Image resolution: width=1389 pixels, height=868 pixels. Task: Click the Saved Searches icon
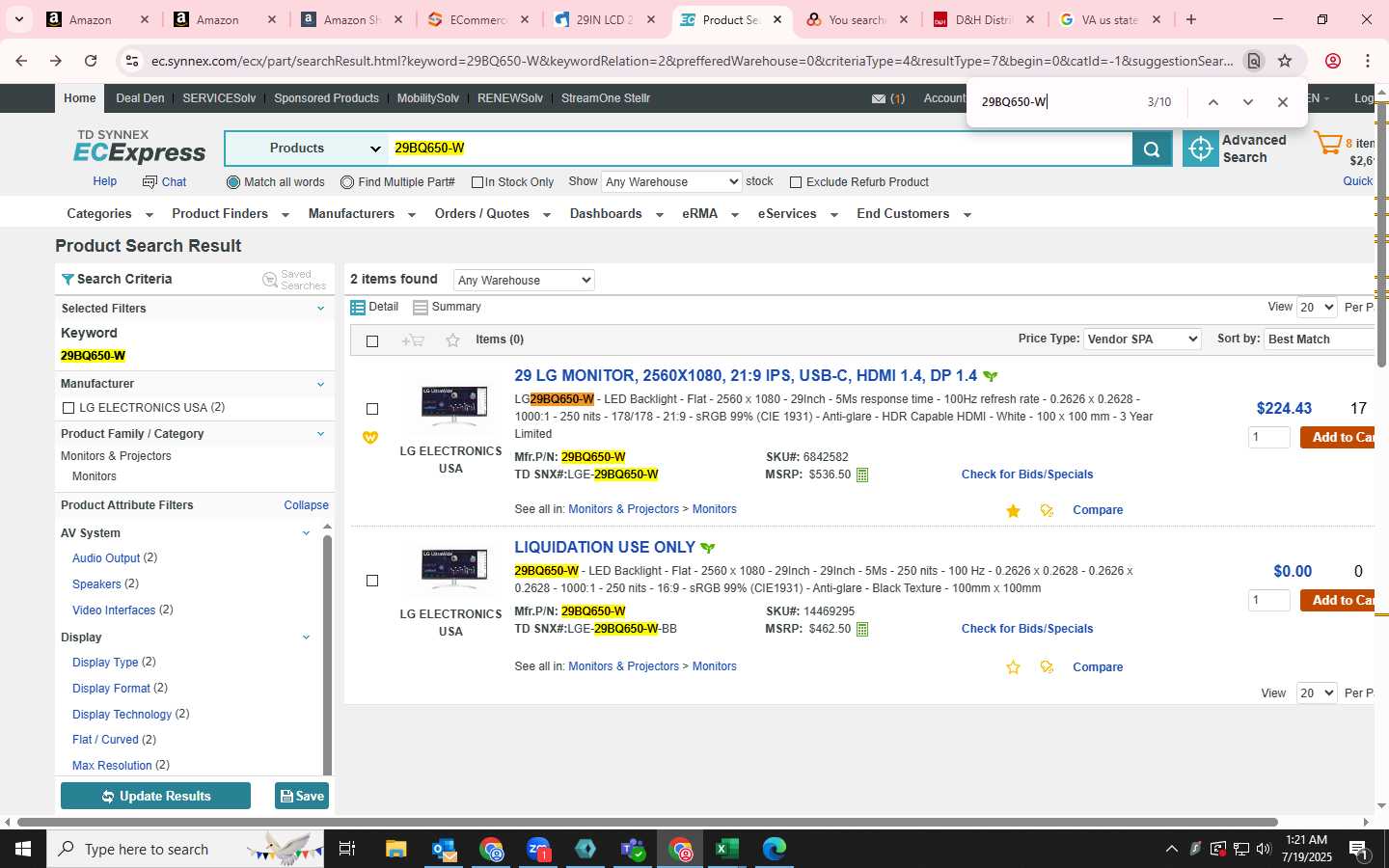pos(270,280)
